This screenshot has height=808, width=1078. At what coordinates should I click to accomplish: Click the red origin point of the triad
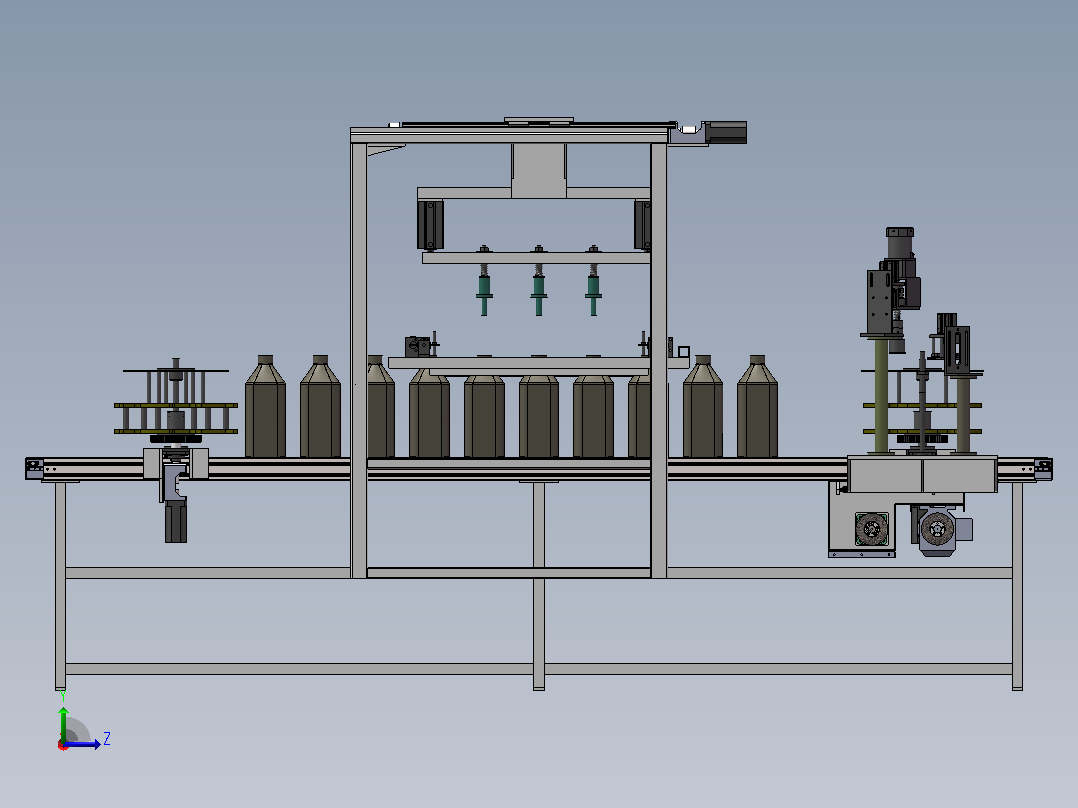coord(63,745)
